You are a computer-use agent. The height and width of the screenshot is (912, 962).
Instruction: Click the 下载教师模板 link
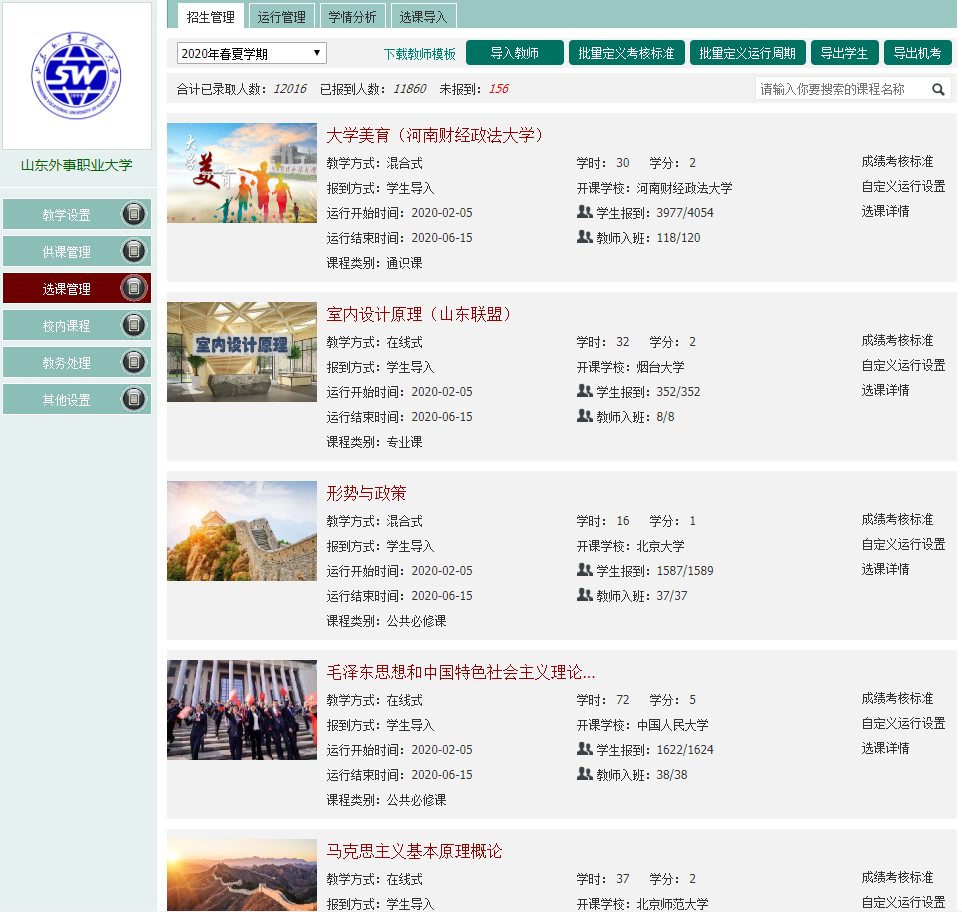click(x=420, y=54)
